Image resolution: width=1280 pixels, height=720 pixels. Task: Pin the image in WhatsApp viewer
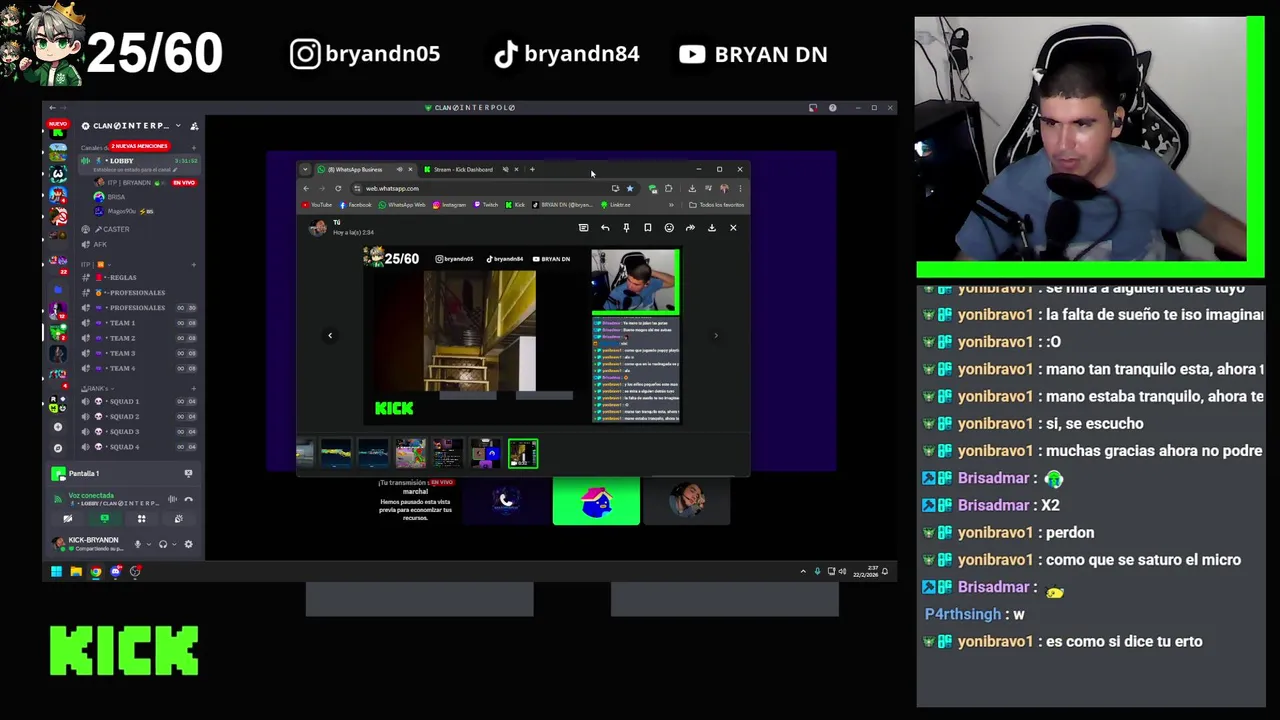pyautogui.click(x=626, y=228)
